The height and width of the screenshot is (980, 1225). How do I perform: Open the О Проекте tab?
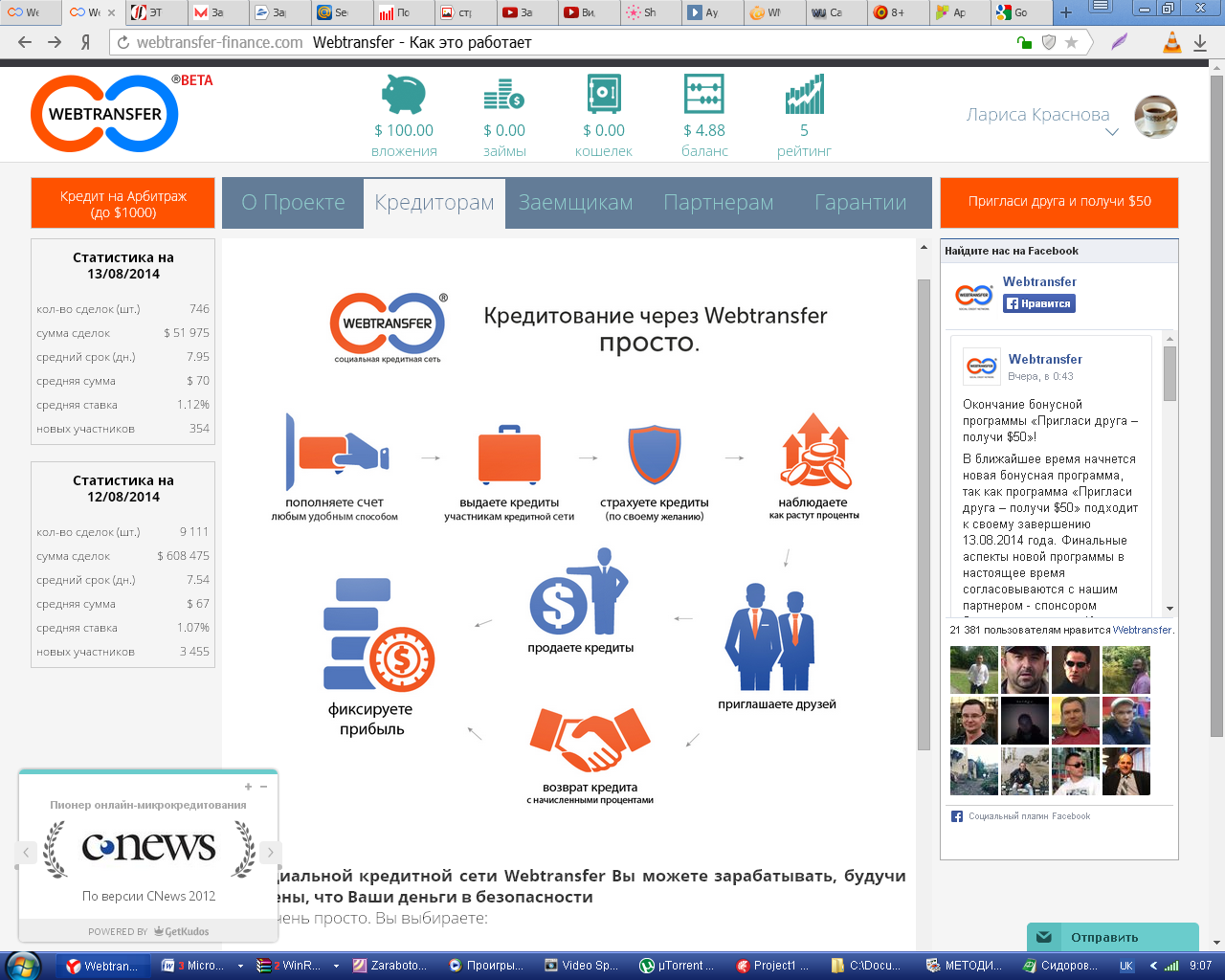[x=293, y=203]
